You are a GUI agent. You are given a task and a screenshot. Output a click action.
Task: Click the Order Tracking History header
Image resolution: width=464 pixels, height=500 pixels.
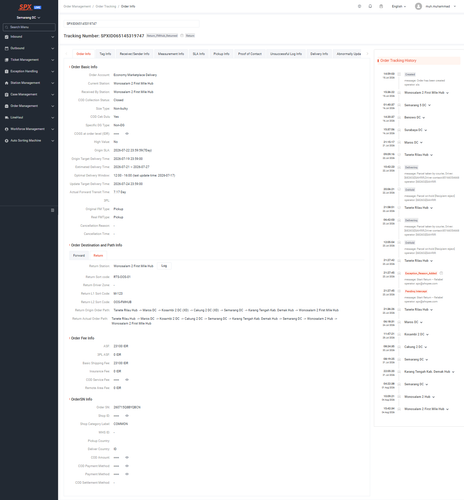point(418,61)
